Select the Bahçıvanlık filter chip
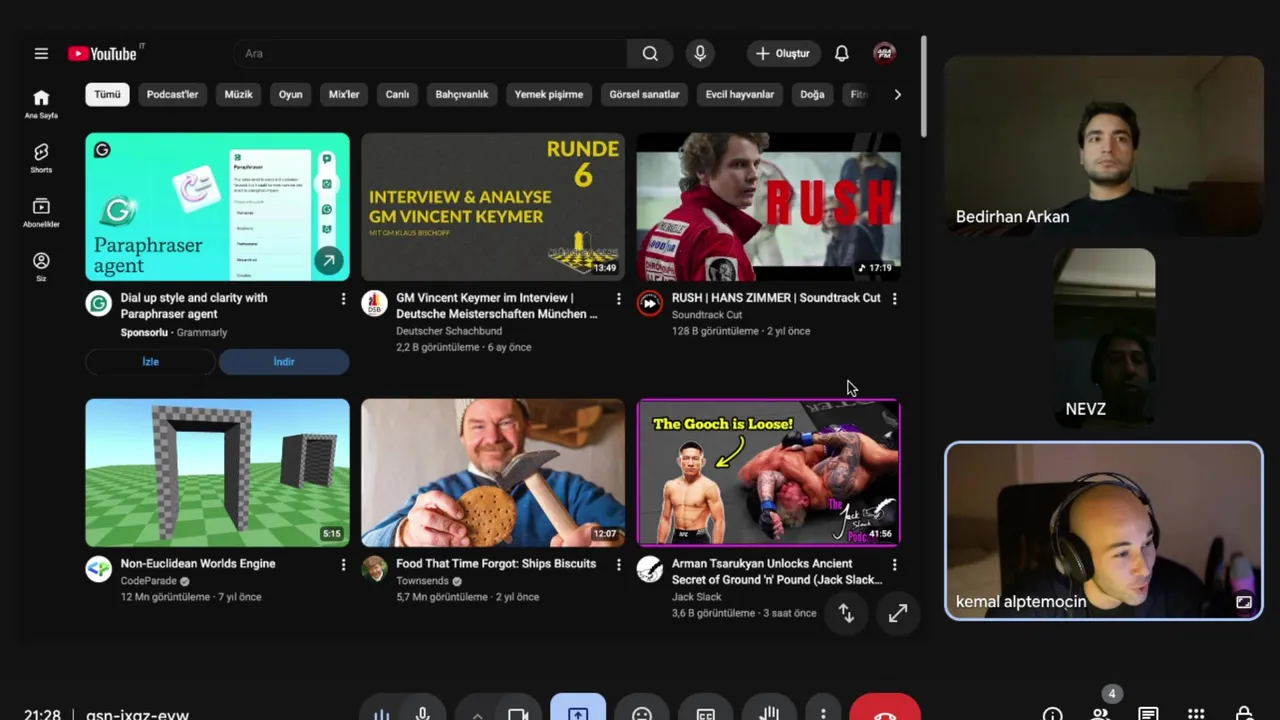1280x720 pixels. pos(462,94)
